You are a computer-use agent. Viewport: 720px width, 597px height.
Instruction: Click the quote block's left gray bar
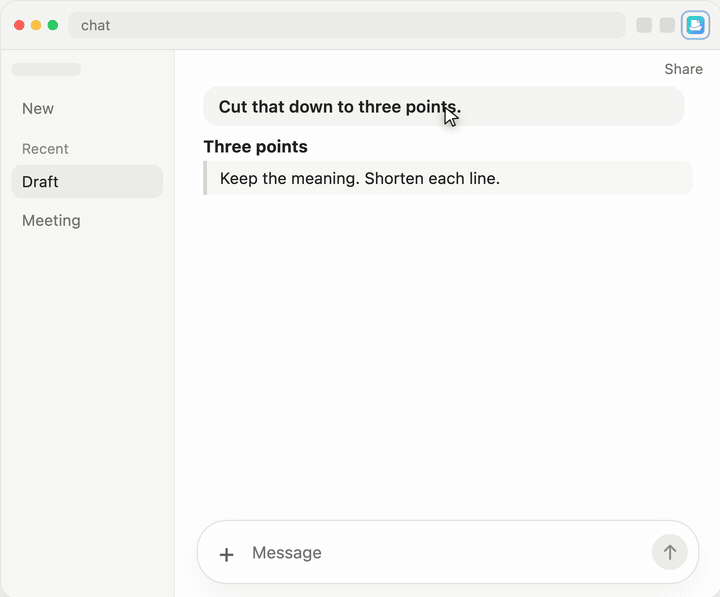pyautogui.click(x=205, y=178)
